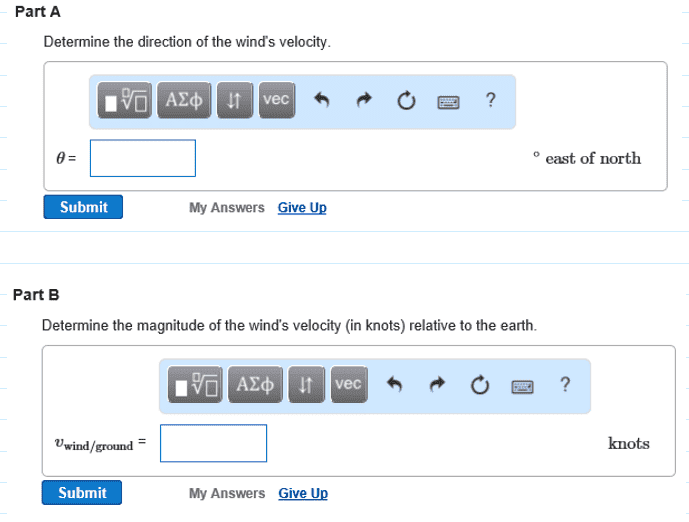Image resolution: width=689 pixels, height=522 pixels.
Task: Reset Part A answer field
Action: 406,101
